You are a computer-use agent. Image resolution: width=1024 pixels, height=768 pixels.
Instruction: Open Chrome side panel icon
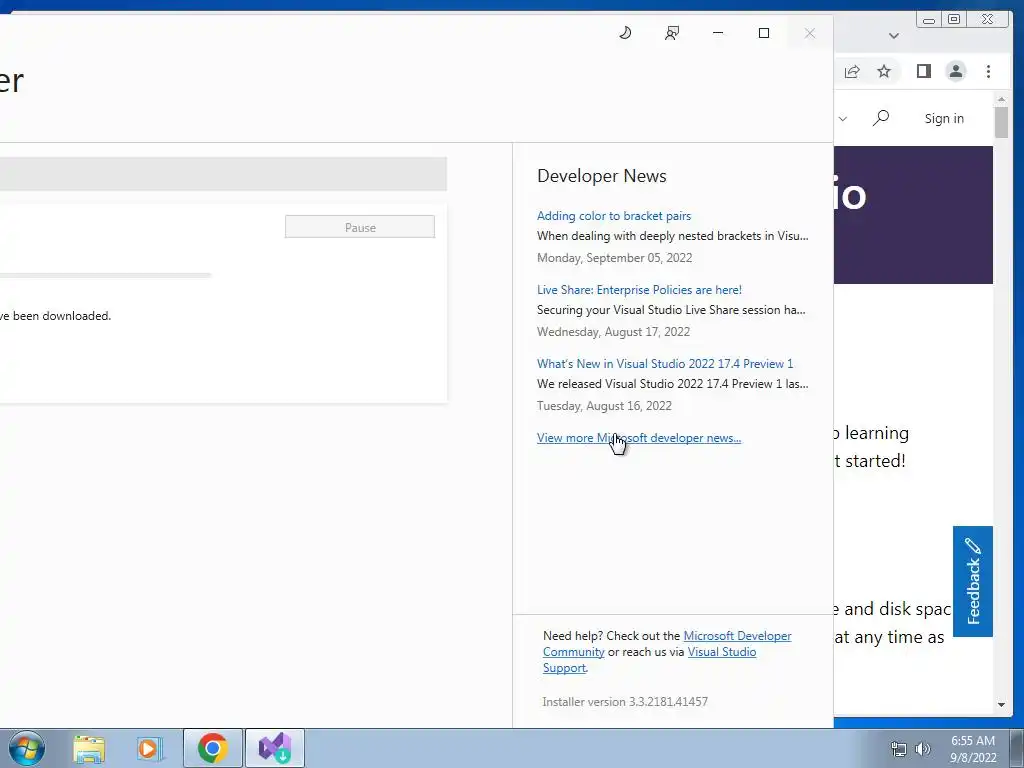923,71
